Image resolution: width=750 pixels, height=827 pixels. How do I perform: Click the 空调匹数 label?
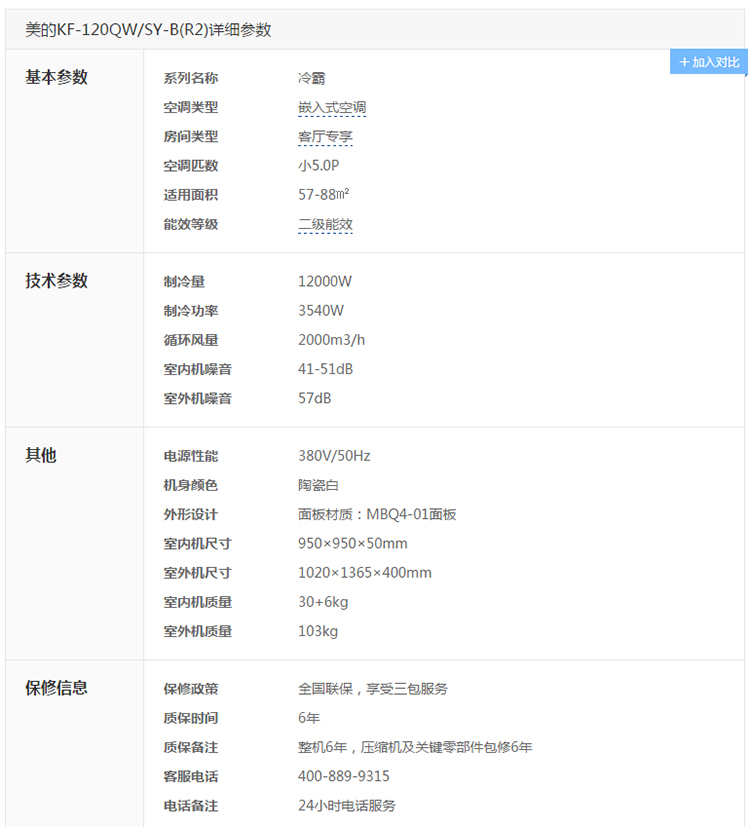click(190, 166)
